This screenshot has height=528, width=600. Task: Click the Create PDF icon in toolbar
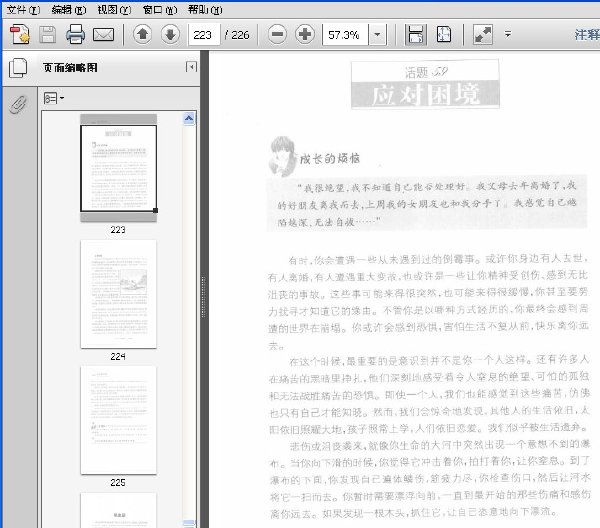pos(20,34)
